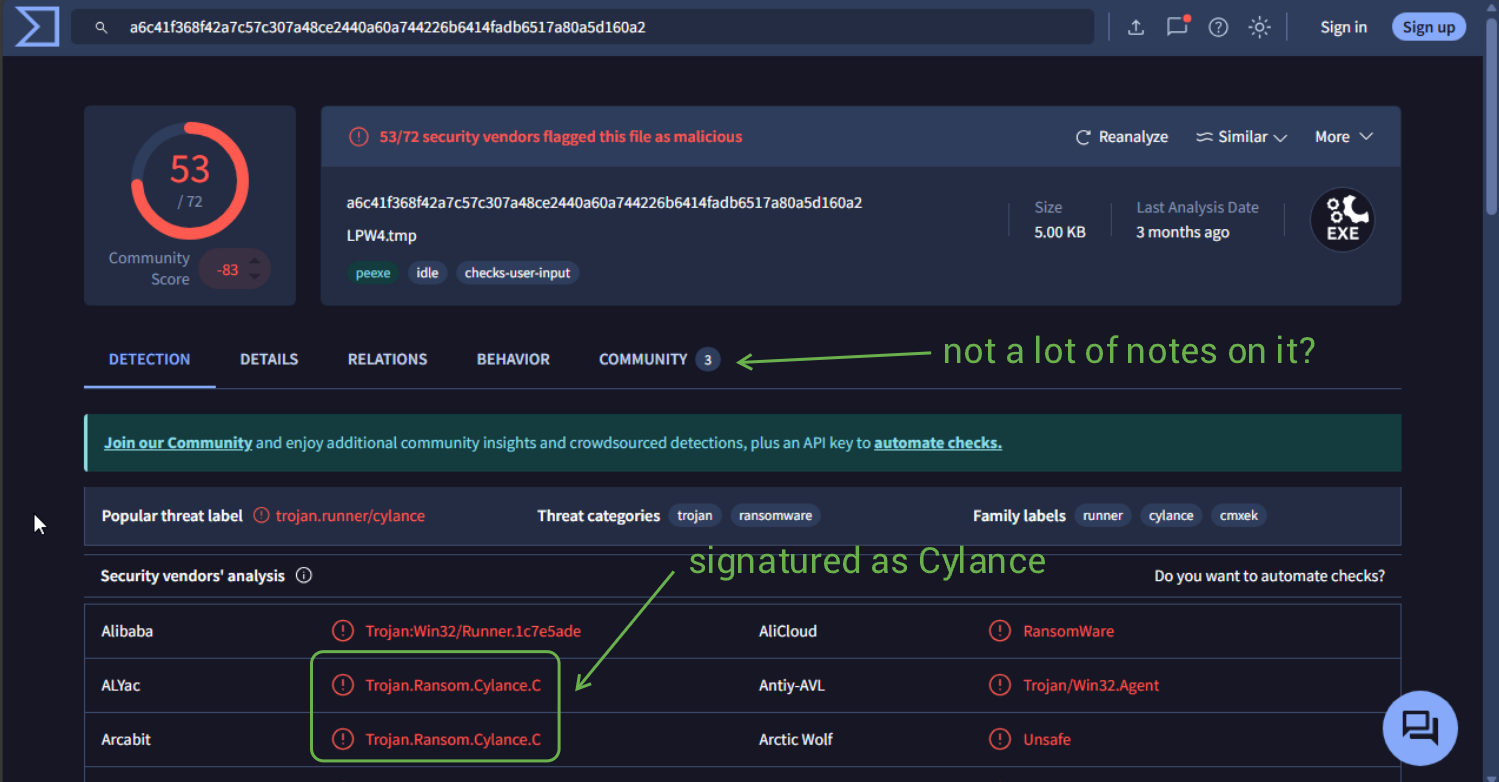1499x782 pixels.
Task: Follow the Join our Community link
Action: [178, 443]
